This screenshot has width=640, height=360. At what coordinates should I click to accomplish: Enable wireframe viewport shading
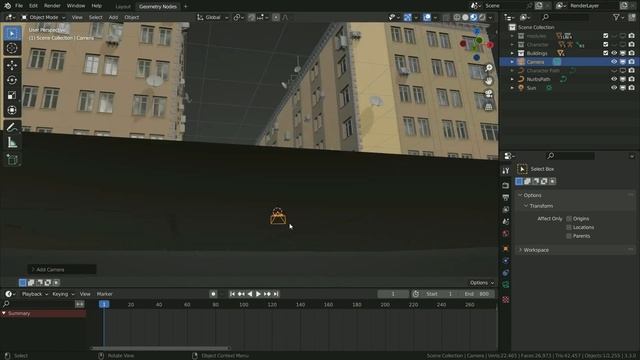coord(457,17)
